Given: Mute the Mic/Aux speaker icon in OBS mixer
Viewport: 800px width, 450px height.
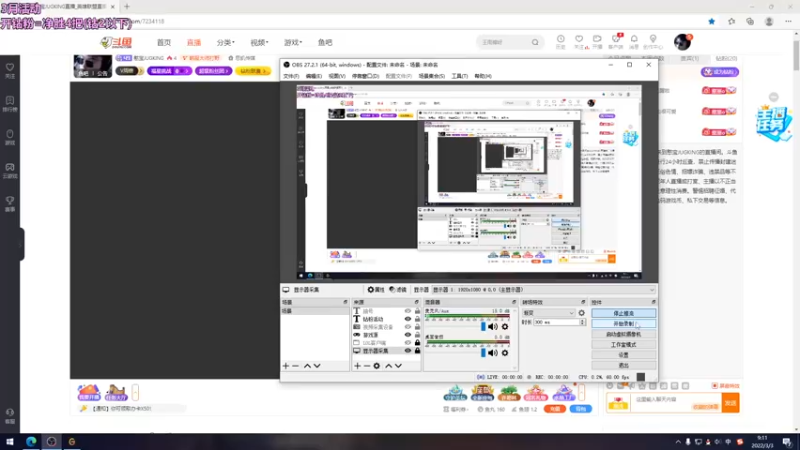Looking at the screenshot, I should pyautogui.click(x=493, y=327).
